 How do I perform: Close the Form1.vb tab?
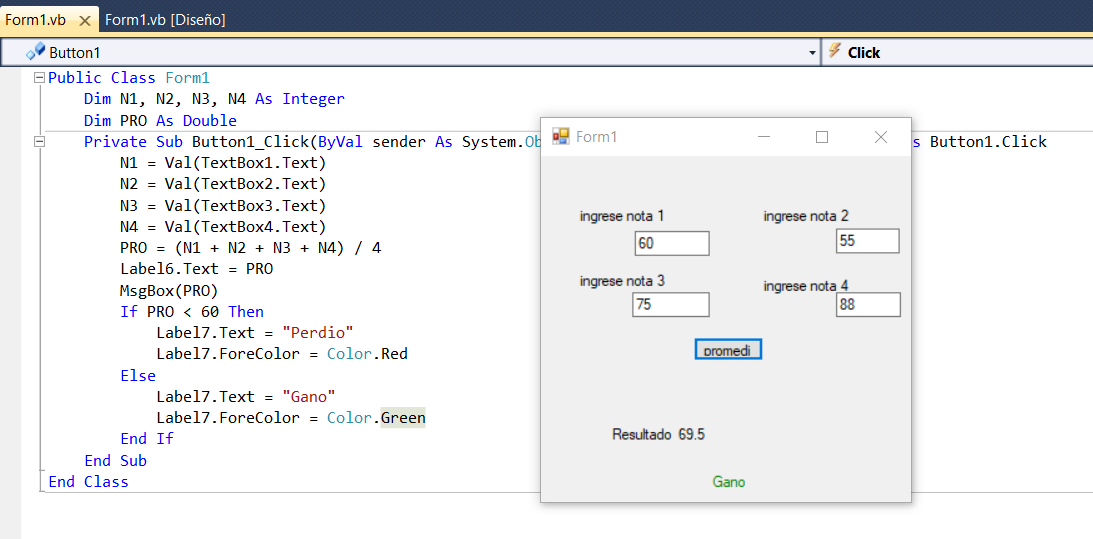(85, 21)
